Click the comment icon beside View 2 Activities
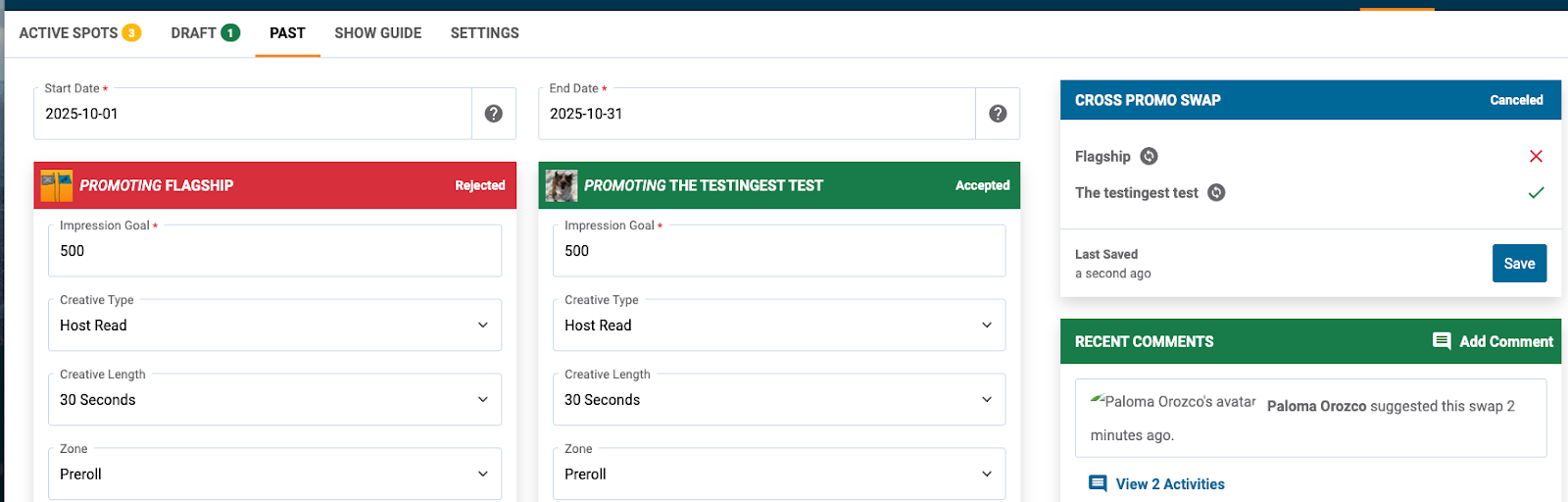 pos(1098,483)
